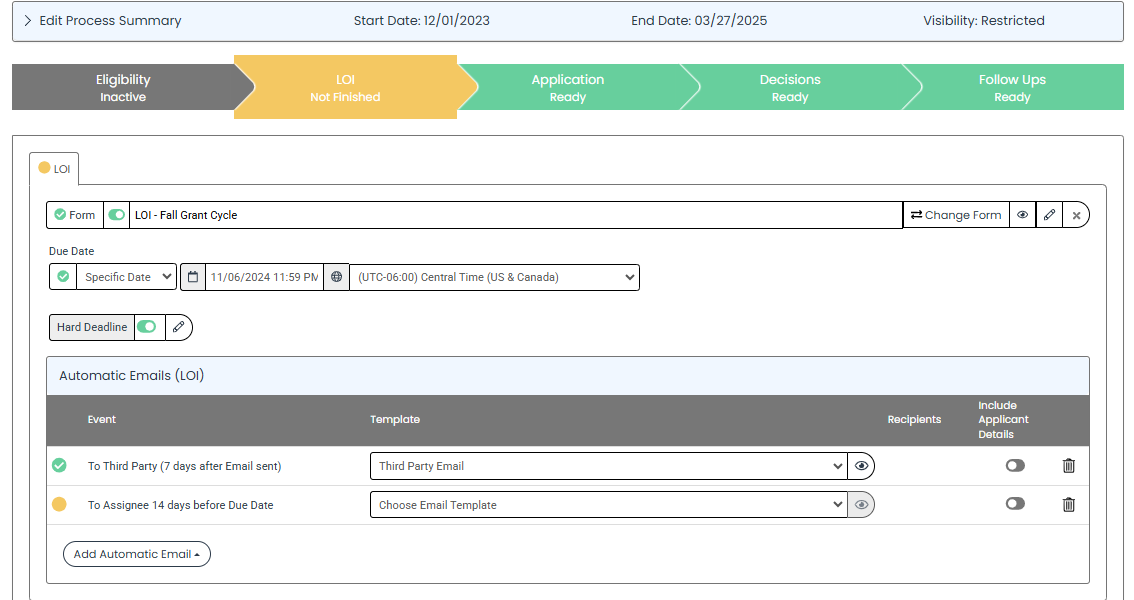Click yellow status dot for To Assignee email
The height and width of the screenshot is (600, 1134).
(x=59, y=505)
